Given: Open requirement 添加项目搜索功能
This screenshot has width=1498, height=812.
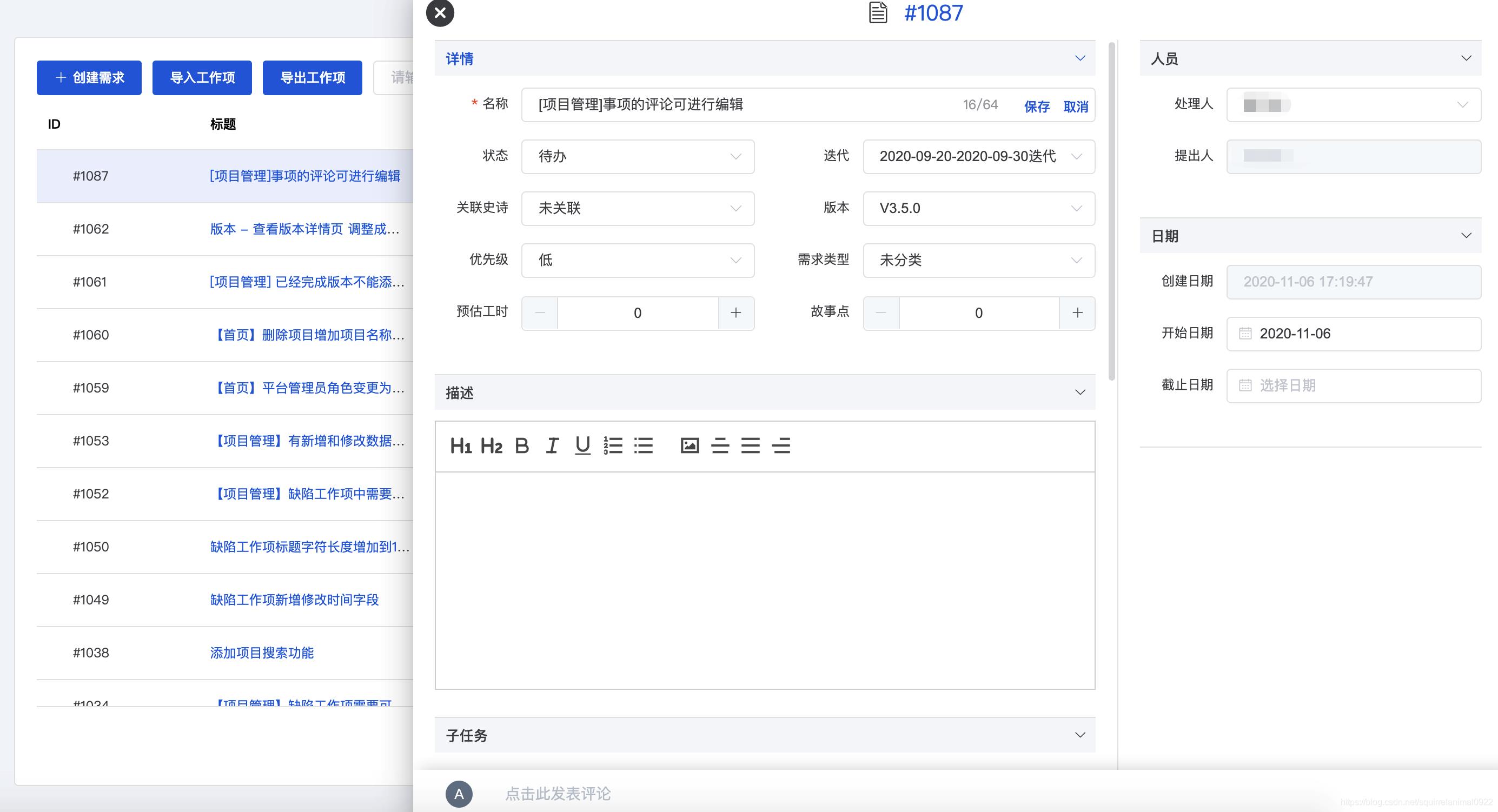Looking at the screenshot, I should [x=262, y=653].
